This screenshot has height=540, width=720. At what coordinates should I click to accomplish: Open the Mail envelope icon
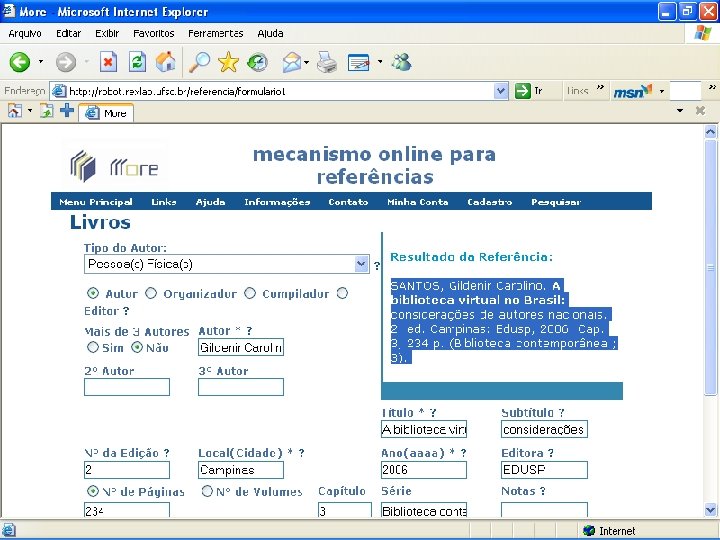click(x=292, y=62)
